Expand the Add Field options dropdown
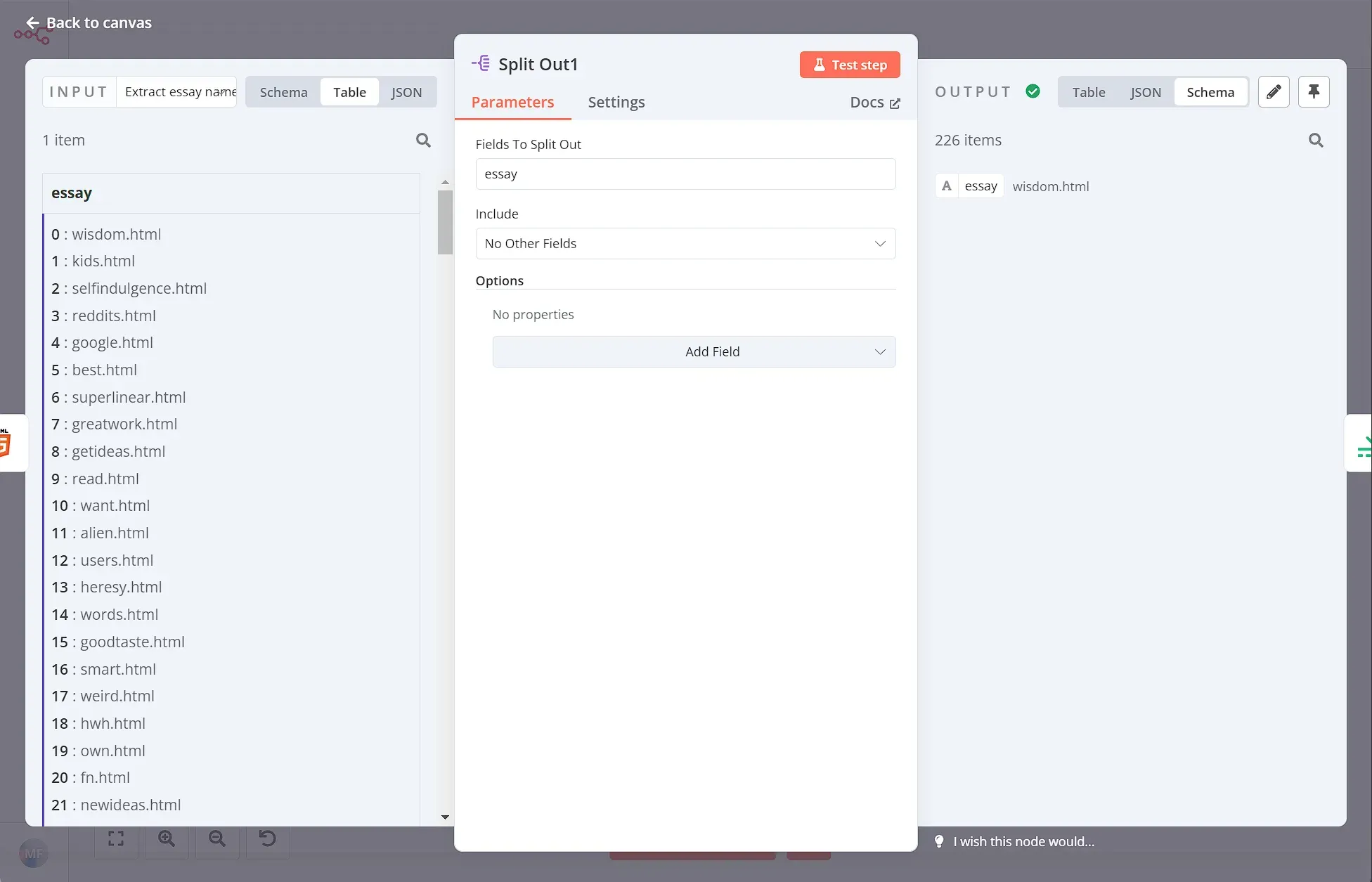 click(694, 351)
